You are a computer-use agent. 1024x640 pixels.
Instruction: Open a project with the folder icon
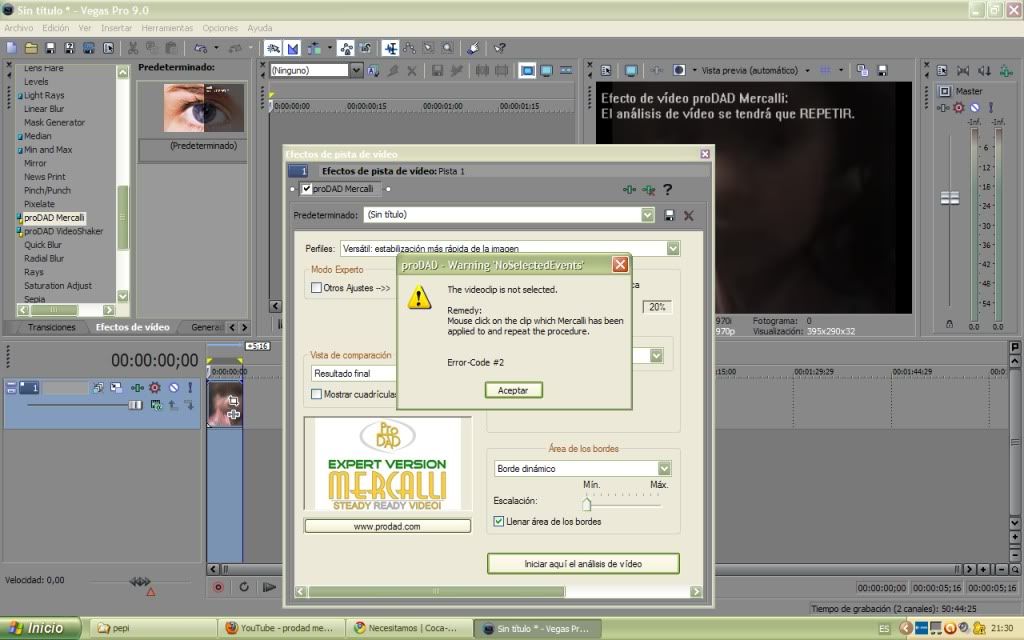pyautogui.click(x=31, y=48)
